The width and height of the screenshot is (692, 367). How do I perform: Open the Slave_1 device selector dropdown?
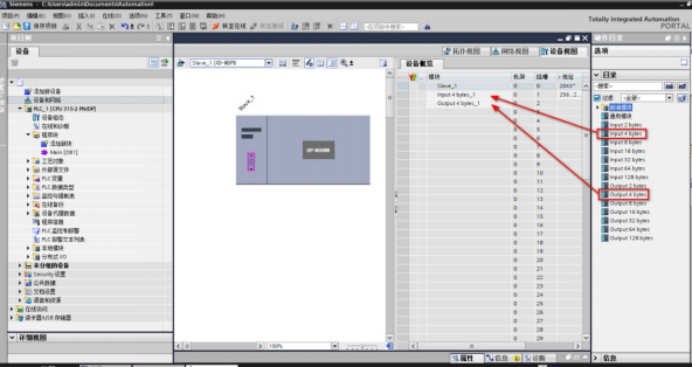[269, 63]
